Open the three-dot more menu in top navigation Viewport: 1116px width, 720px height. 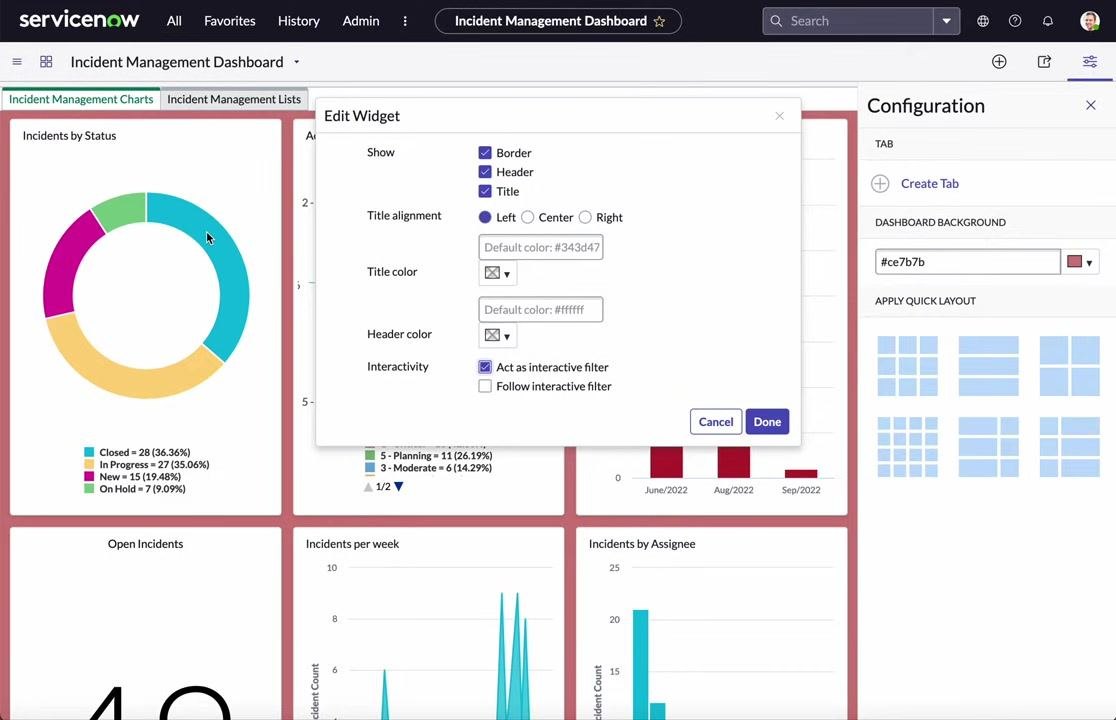point(405,21)
